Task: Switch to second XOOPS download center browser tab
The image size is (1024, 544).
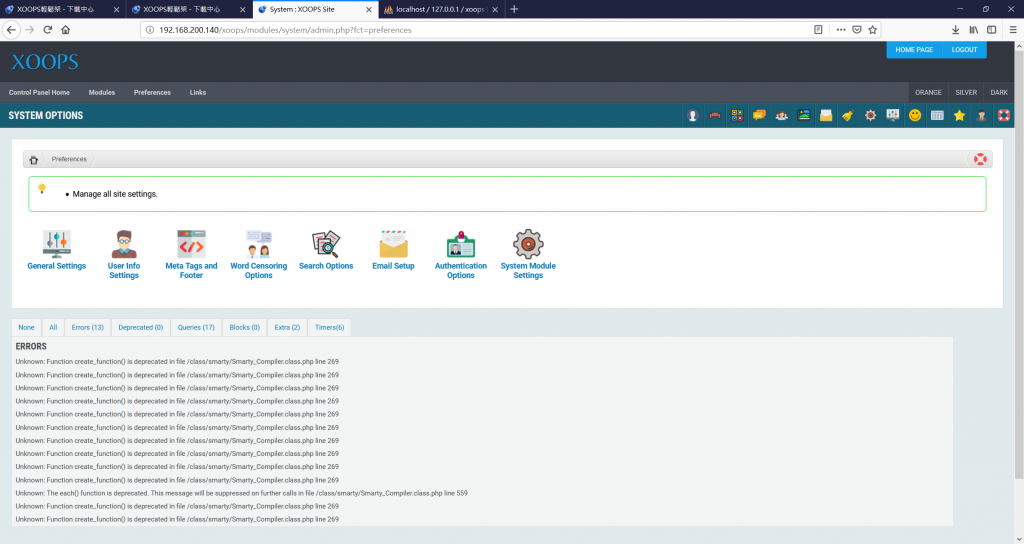Action: pos(189,9)
